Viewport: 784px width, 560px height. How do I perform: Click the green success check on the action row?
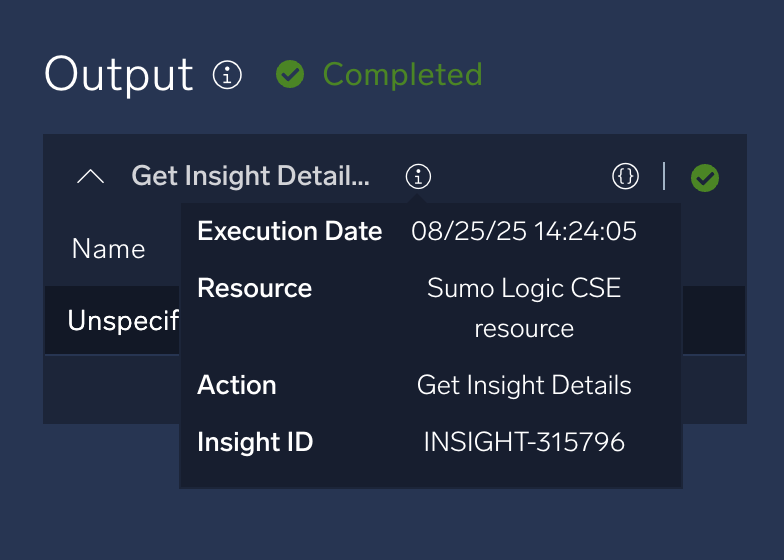coord(705,178)
